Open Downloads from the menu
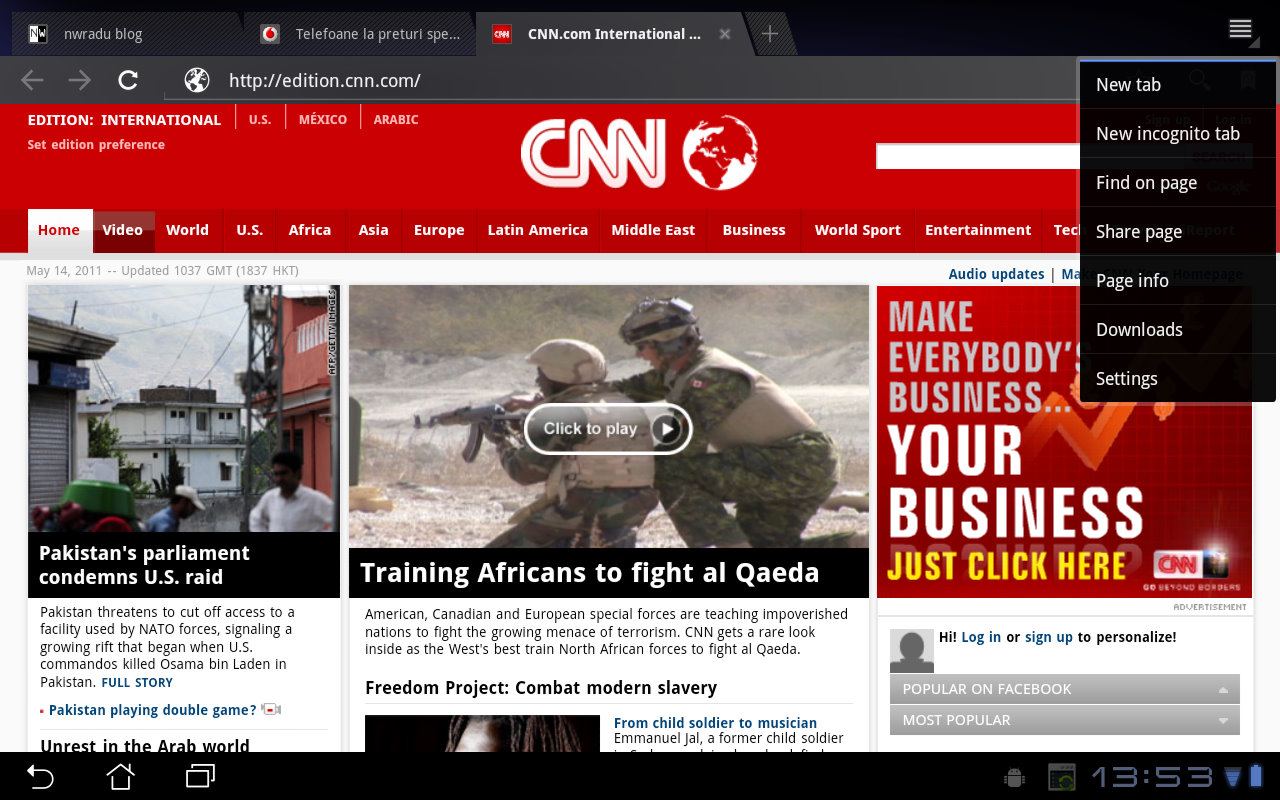 click(1177, 330)
